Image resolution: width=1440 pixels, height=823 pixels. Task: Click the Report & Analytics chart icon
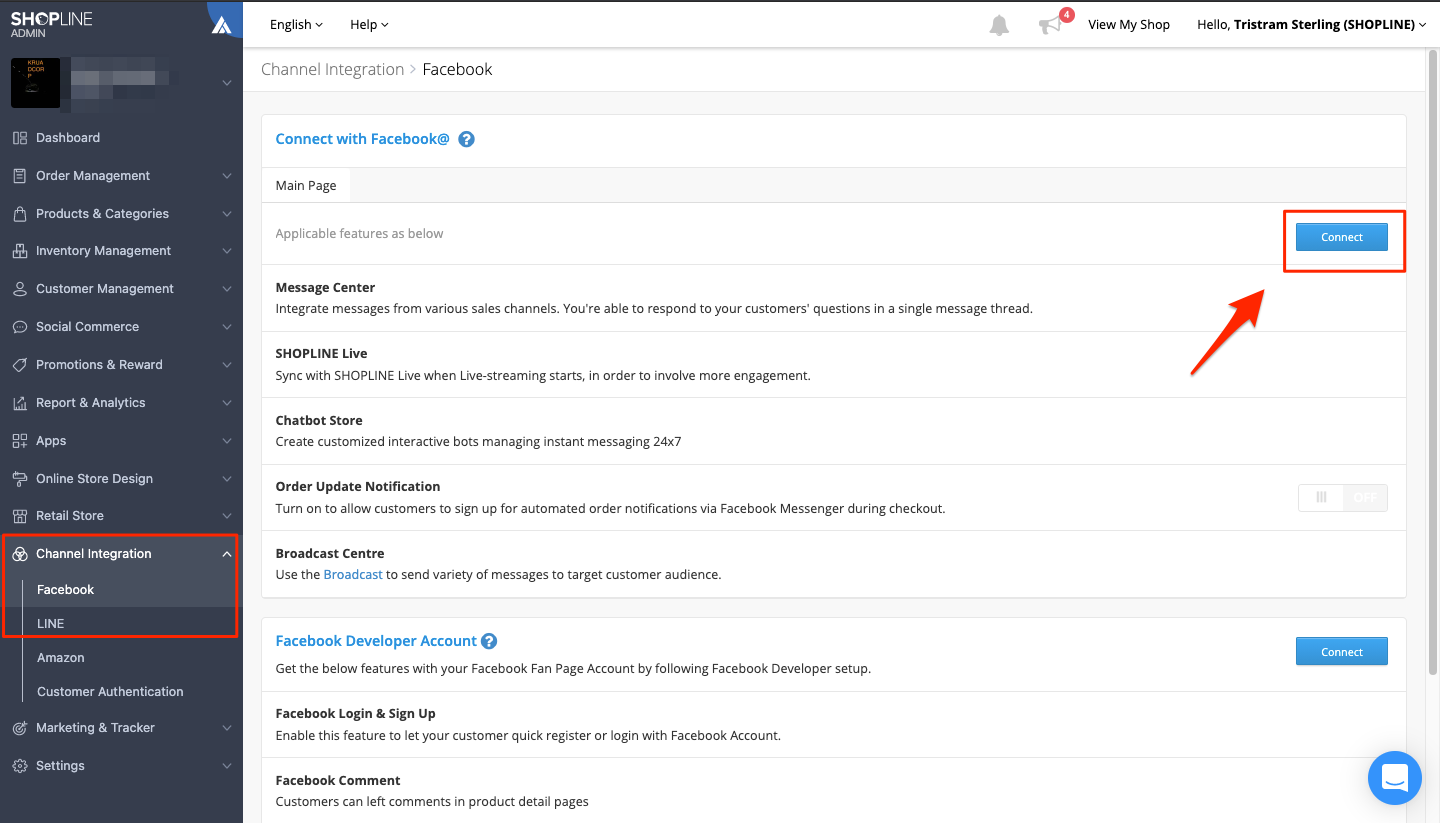(x=19, y=403)
